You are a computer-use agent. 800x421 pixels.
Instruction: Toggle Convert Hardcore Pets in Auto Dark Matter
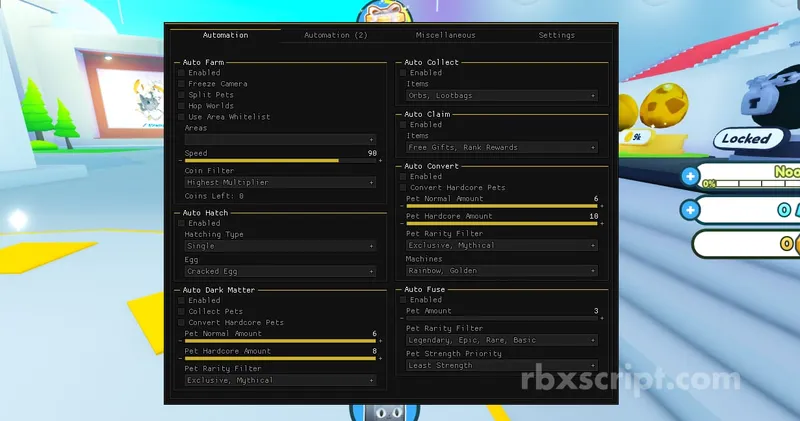181,323
